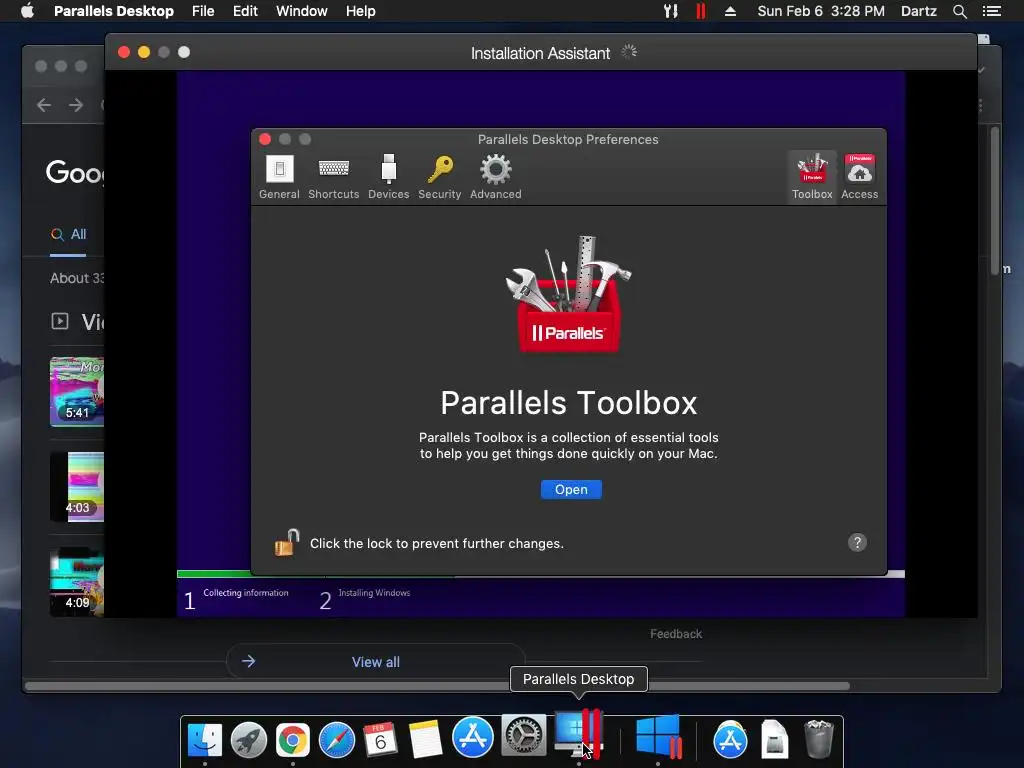Click the Parallels Toolbox menu bar icon
Image resolution: width=1024 pixels, height=768 pixels.
[x=671, y=11]
